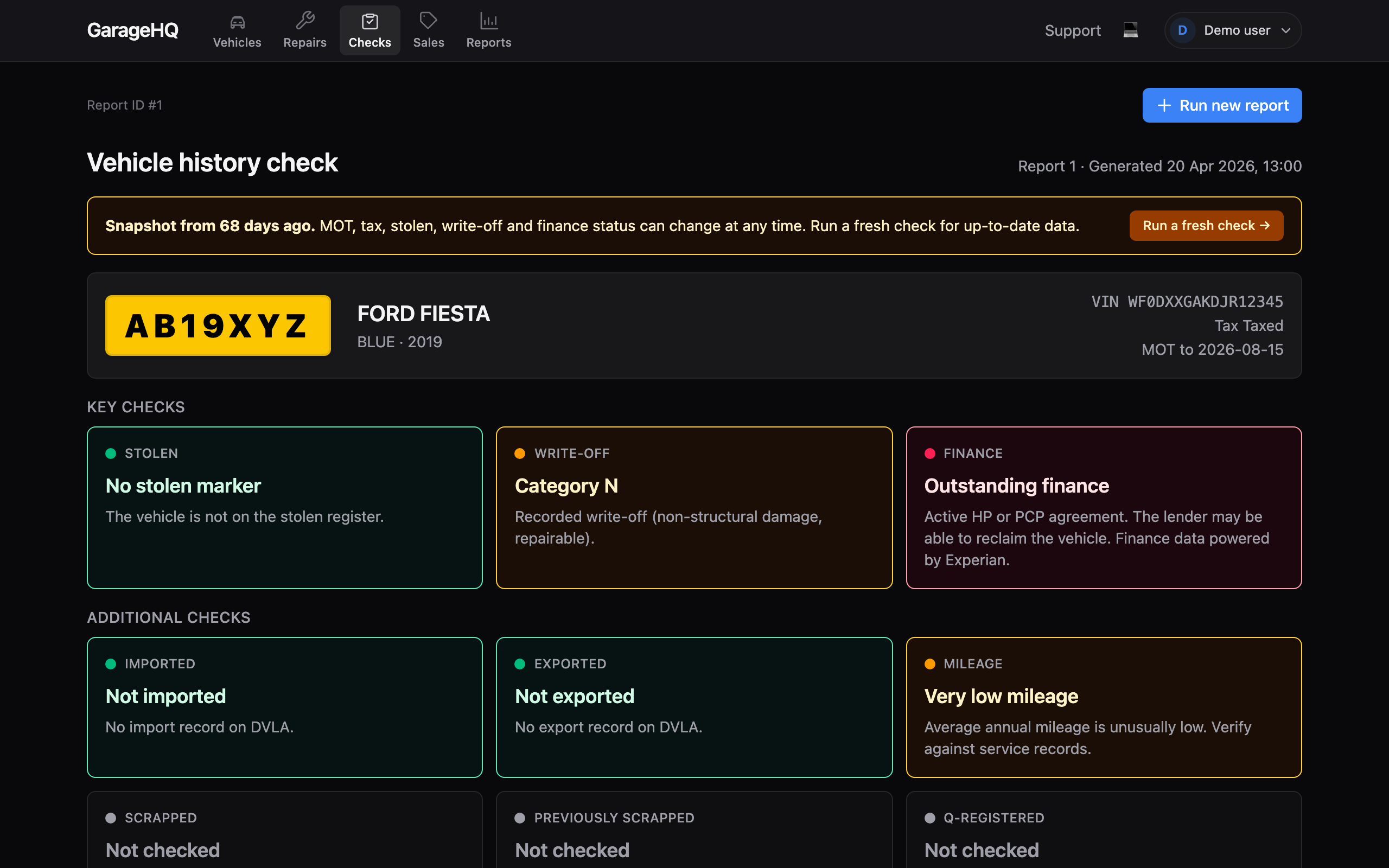Screen dimensions: 1389x868
Task: Go to GarageHQ home logo
Action: tap(132, 30)
